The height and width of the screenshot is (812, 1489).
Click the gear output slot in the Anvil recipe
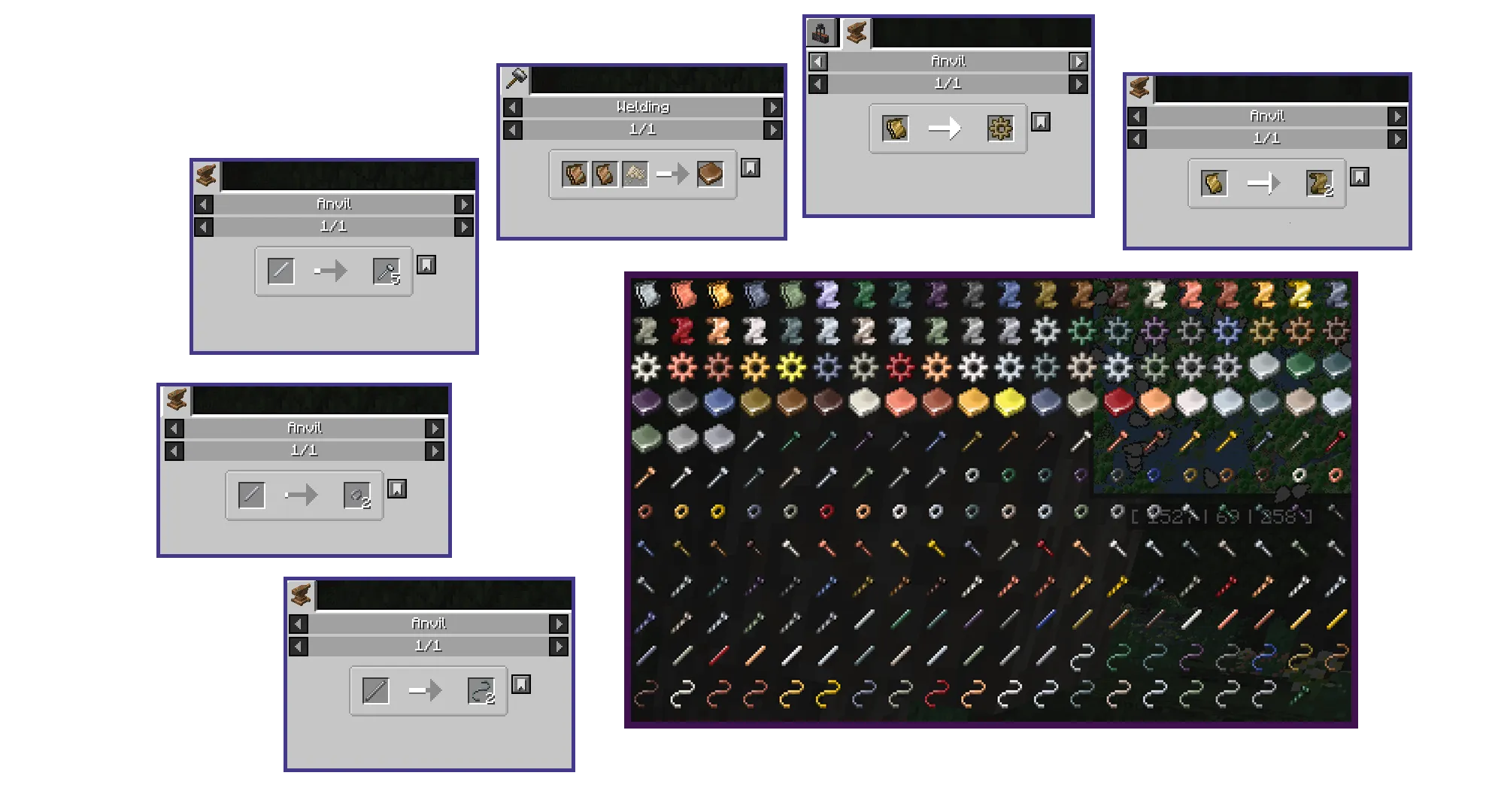[x=1000, y=129]
